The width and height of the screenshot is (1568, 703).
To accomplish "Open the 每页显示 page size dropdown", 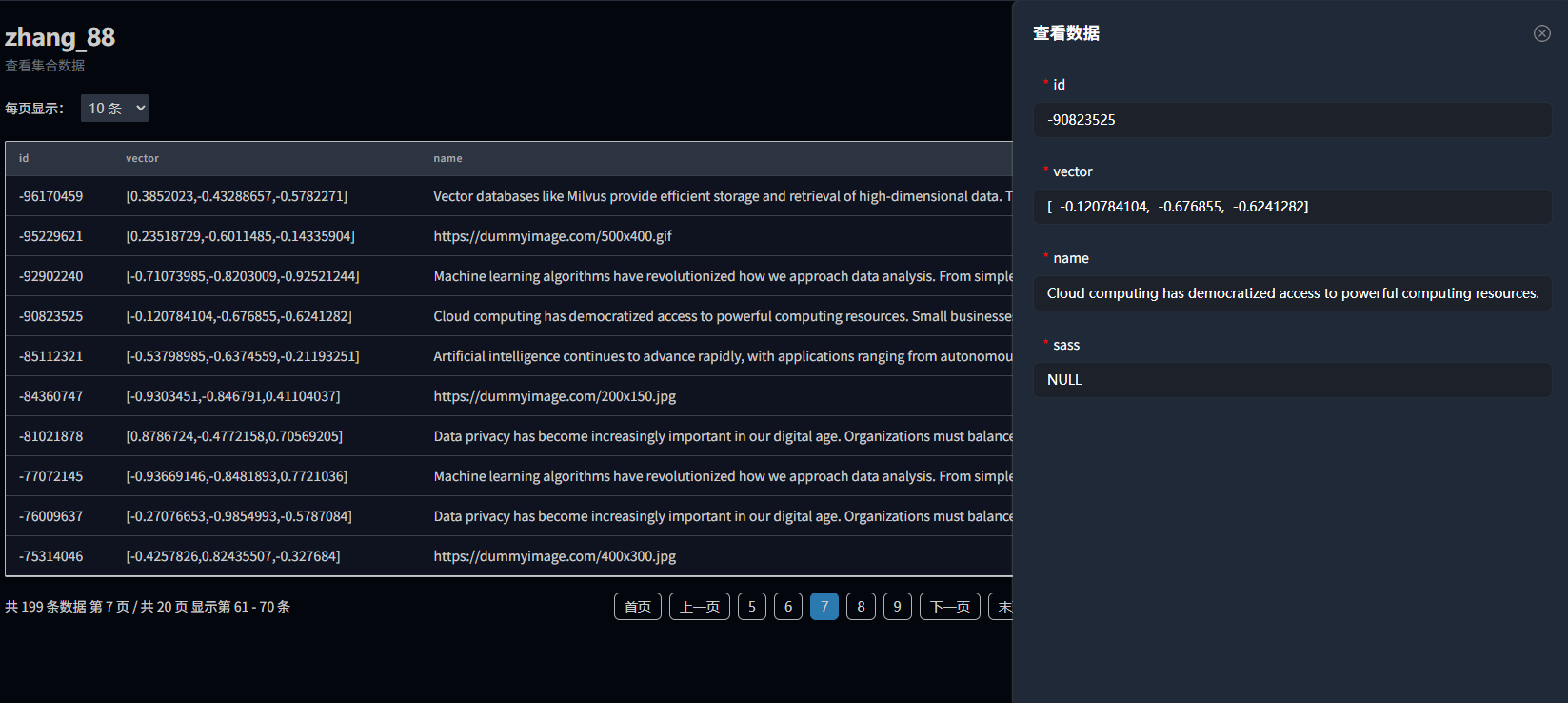I will 114,109.
